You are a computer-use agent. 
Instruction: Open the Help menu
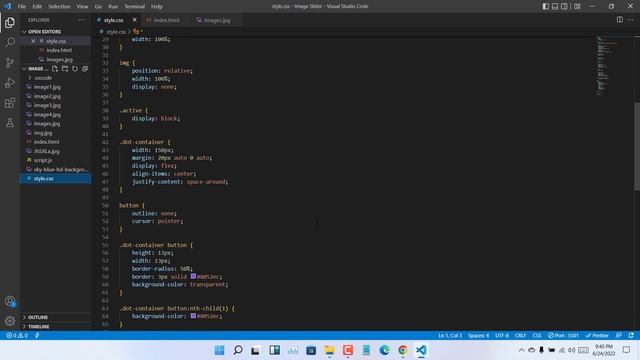(x=157, y=7)
